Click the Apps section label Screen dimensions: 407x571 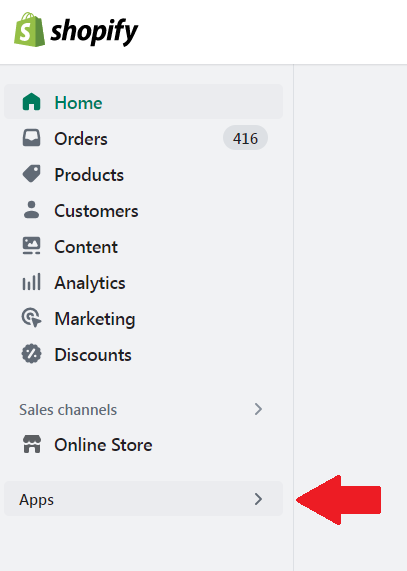click(36, 500)
